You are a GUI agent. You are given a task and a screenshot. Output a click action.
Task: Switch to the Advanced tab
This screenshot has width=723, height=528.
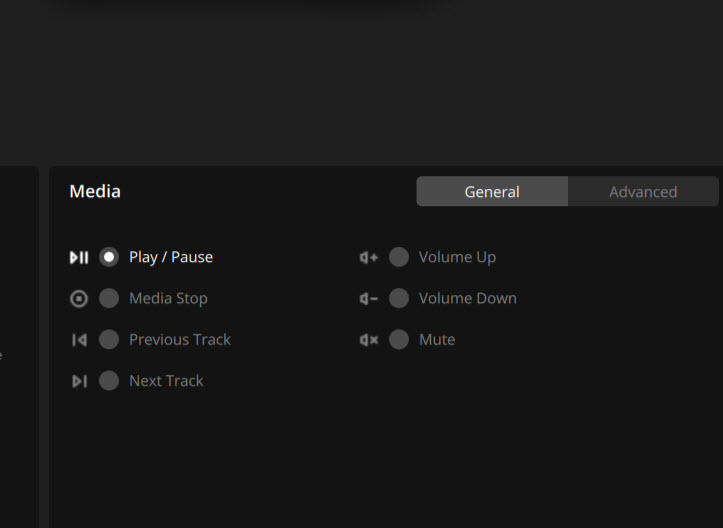tap(643, 191)
